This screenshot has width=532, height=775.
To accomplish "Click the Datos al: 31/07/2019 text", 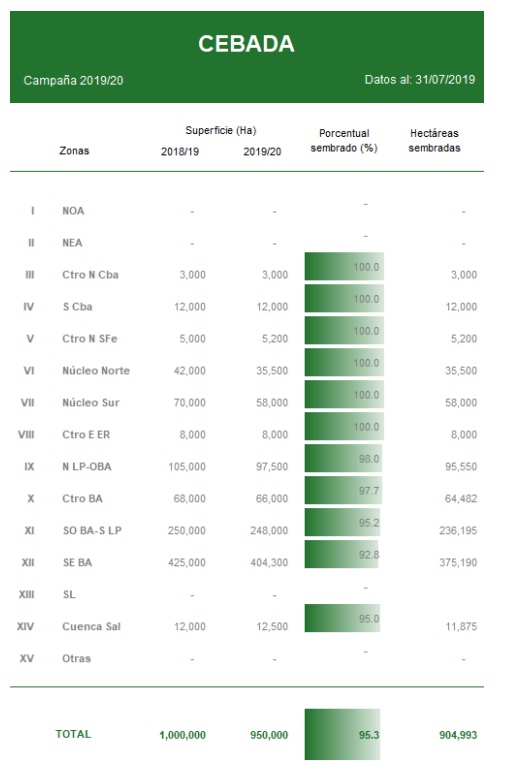I will click(420, 80).
